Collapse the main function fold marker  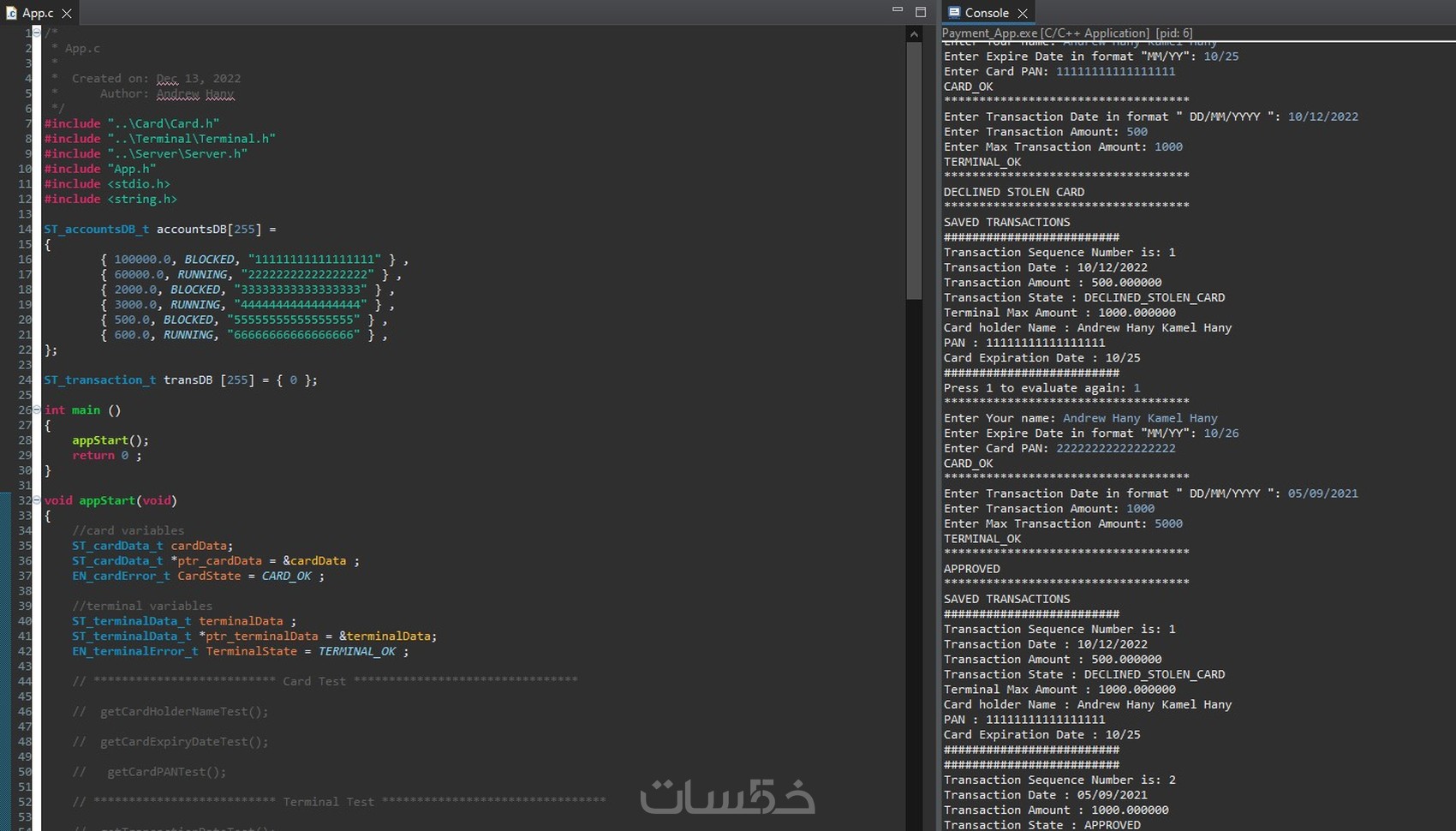37,410
